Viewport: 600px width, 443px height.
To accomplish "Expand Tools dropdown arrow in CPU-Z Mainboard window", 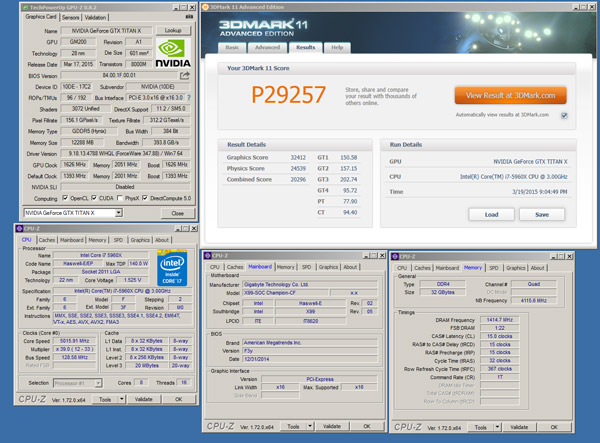I will point(310,426).
